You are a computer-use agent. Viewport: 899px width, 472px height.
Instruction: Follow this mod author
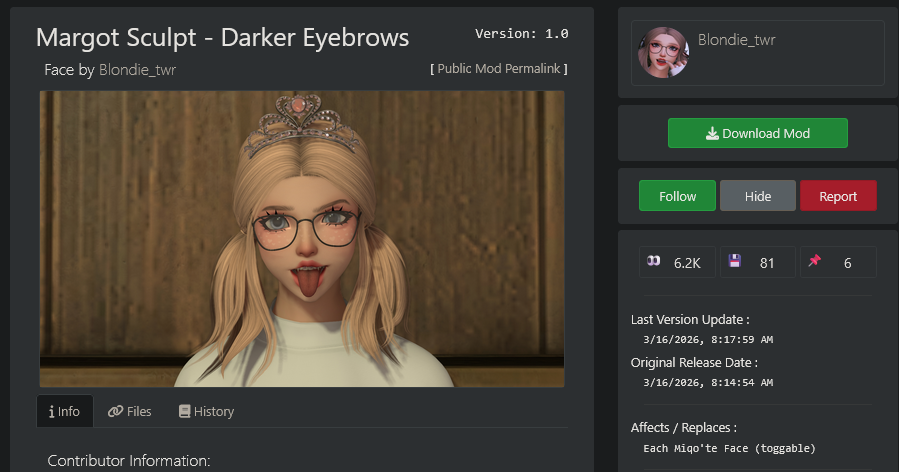[677, 196]
